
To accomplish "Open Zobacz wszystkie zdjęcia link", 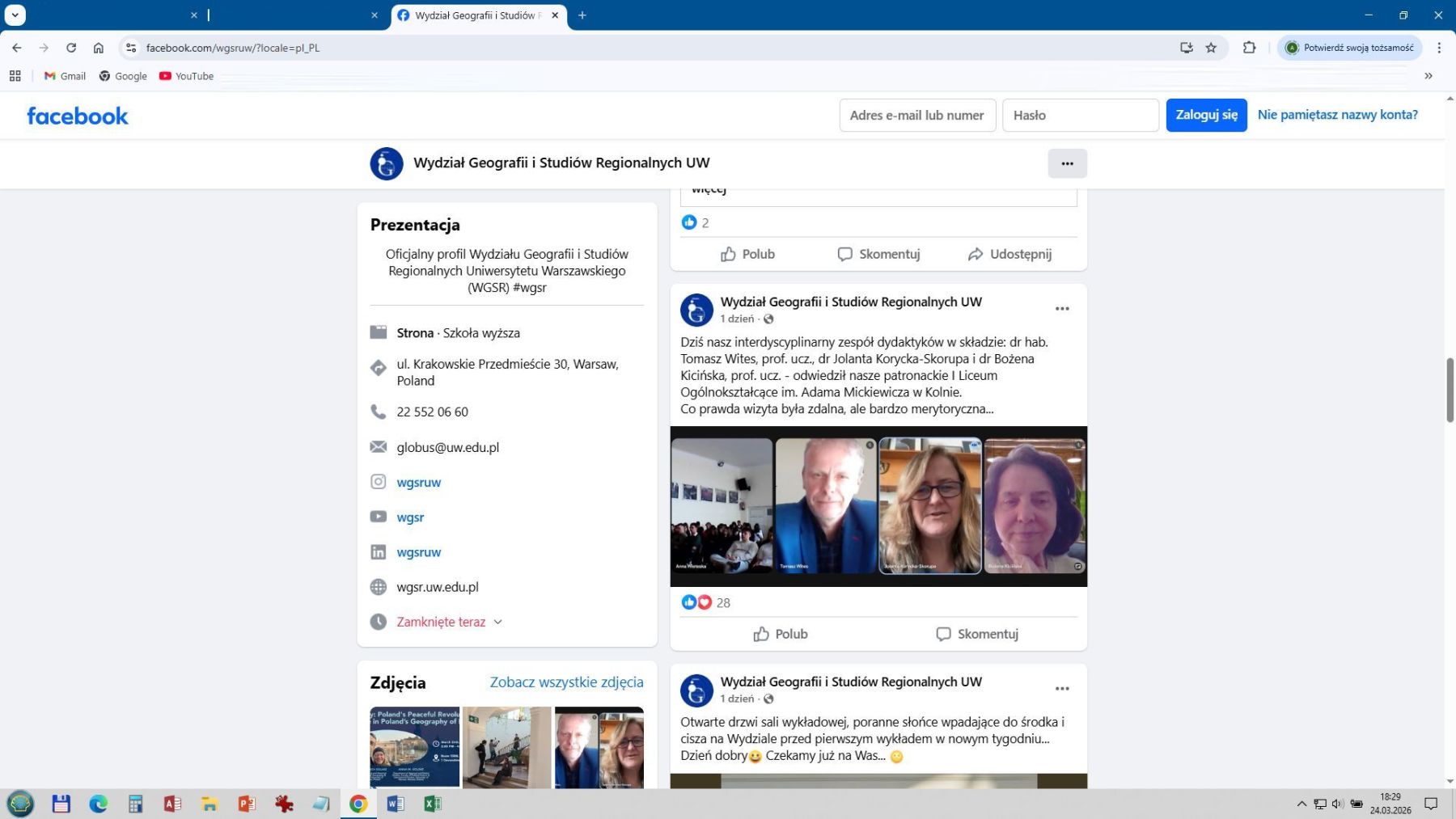I will pyautogui.click(x=566, y=682).
